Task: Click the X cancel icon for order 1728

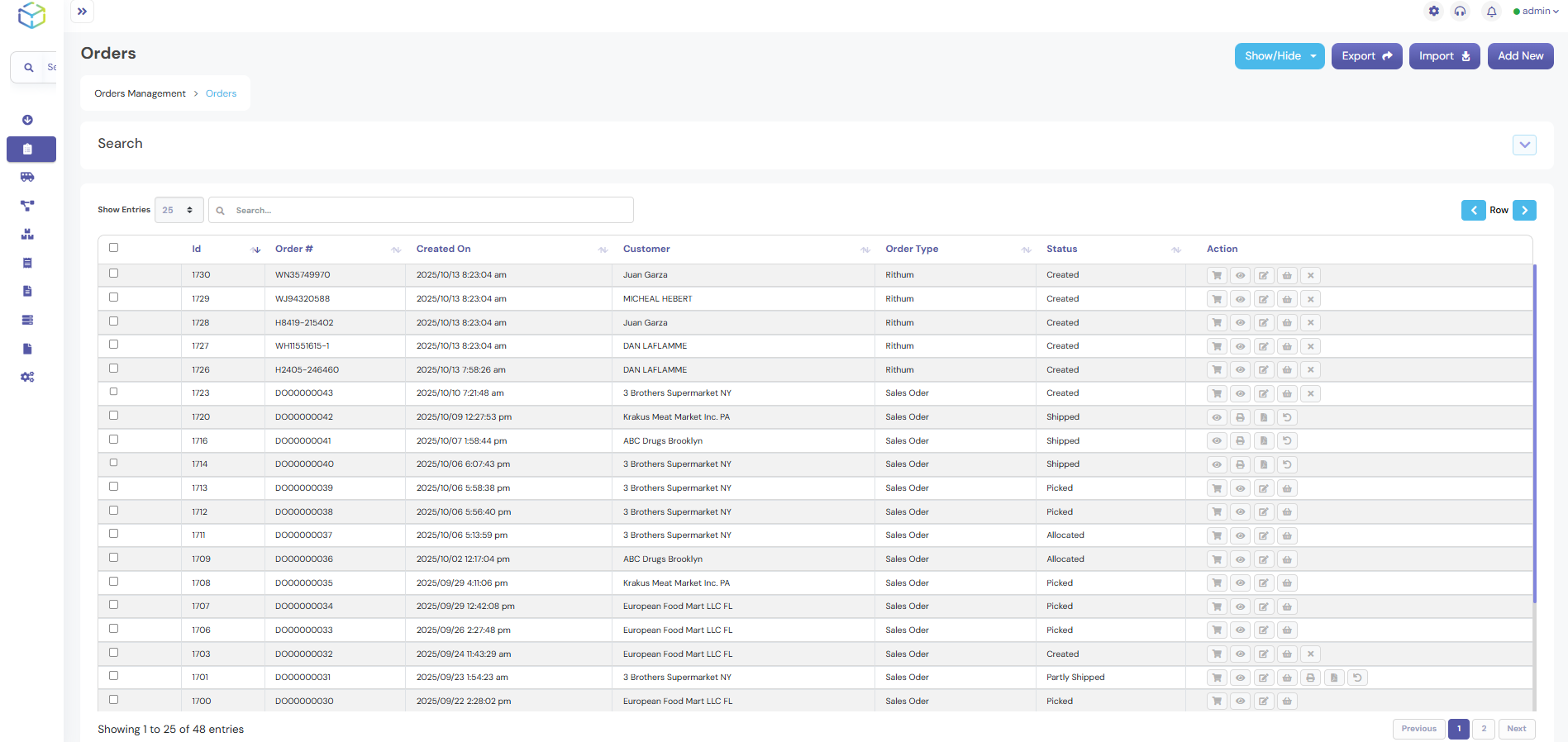Action: click(x=1310, y=323)
